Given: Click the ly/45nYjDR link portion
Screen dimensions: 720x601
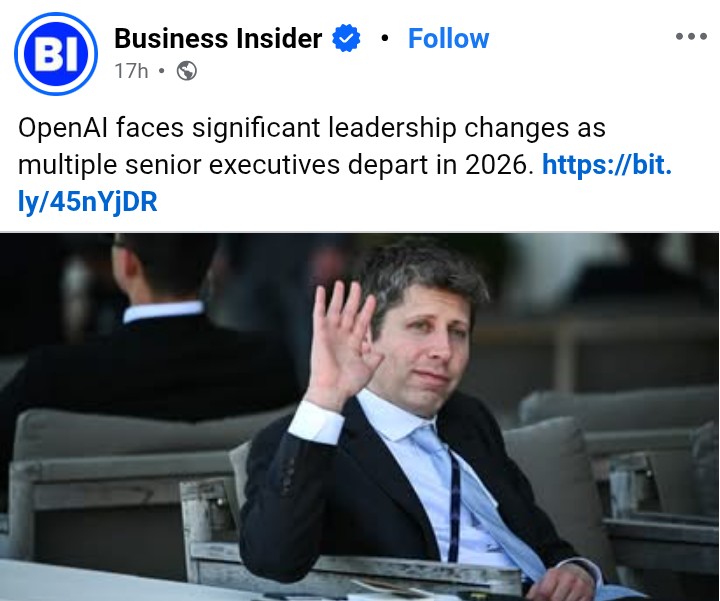Looking at the screenshot, I should click(87, 202).
